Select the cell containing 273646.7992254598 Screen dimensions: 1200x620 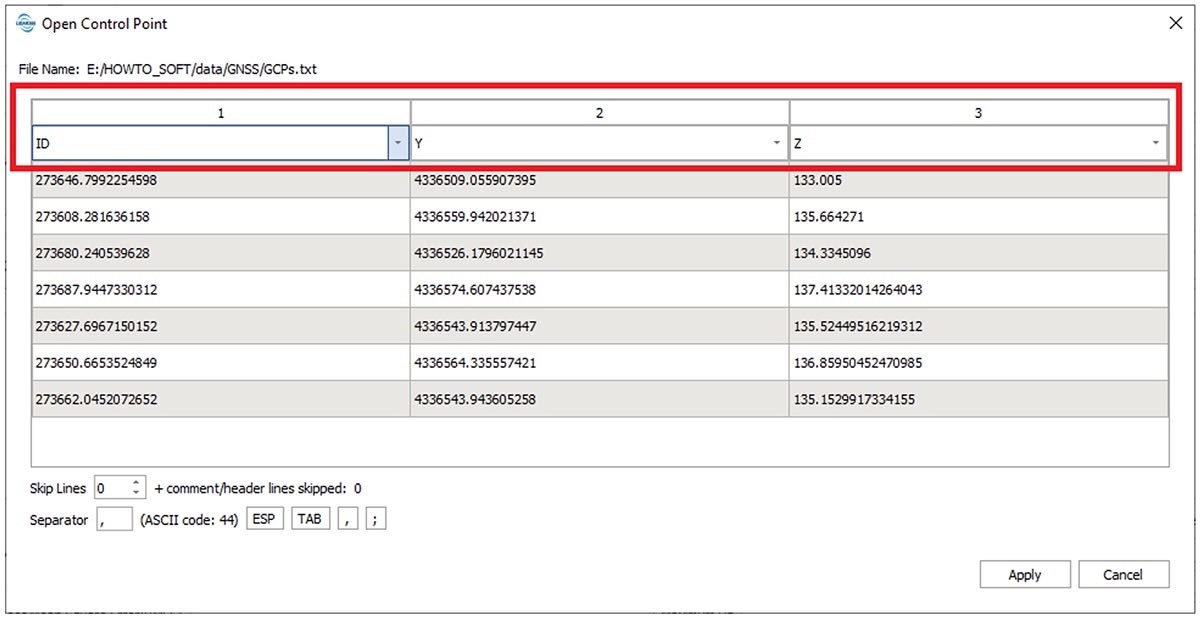tap(221, 181)
